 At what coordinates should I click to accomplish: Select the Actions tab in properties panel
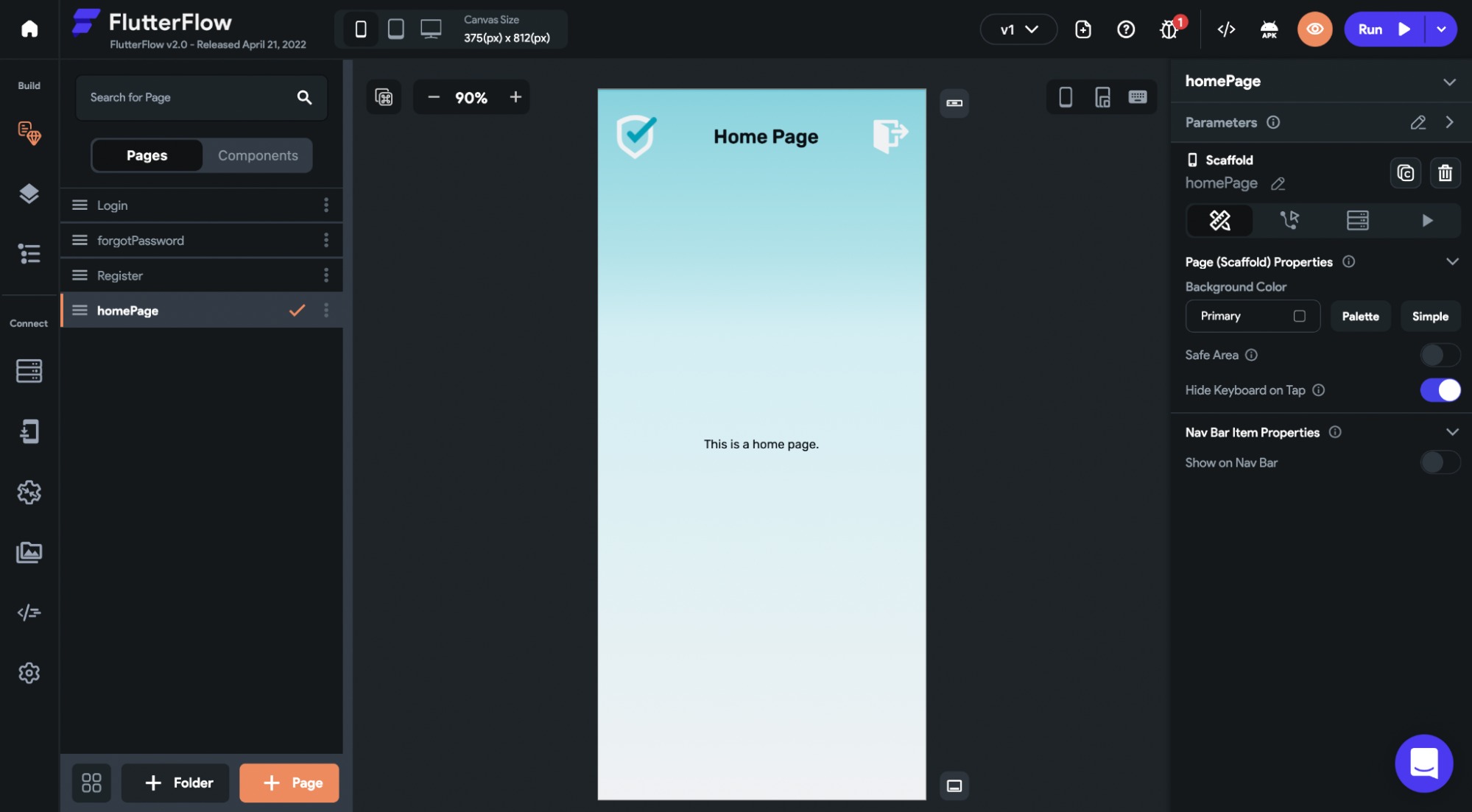pyautogui.click(x=1289, y=220)
